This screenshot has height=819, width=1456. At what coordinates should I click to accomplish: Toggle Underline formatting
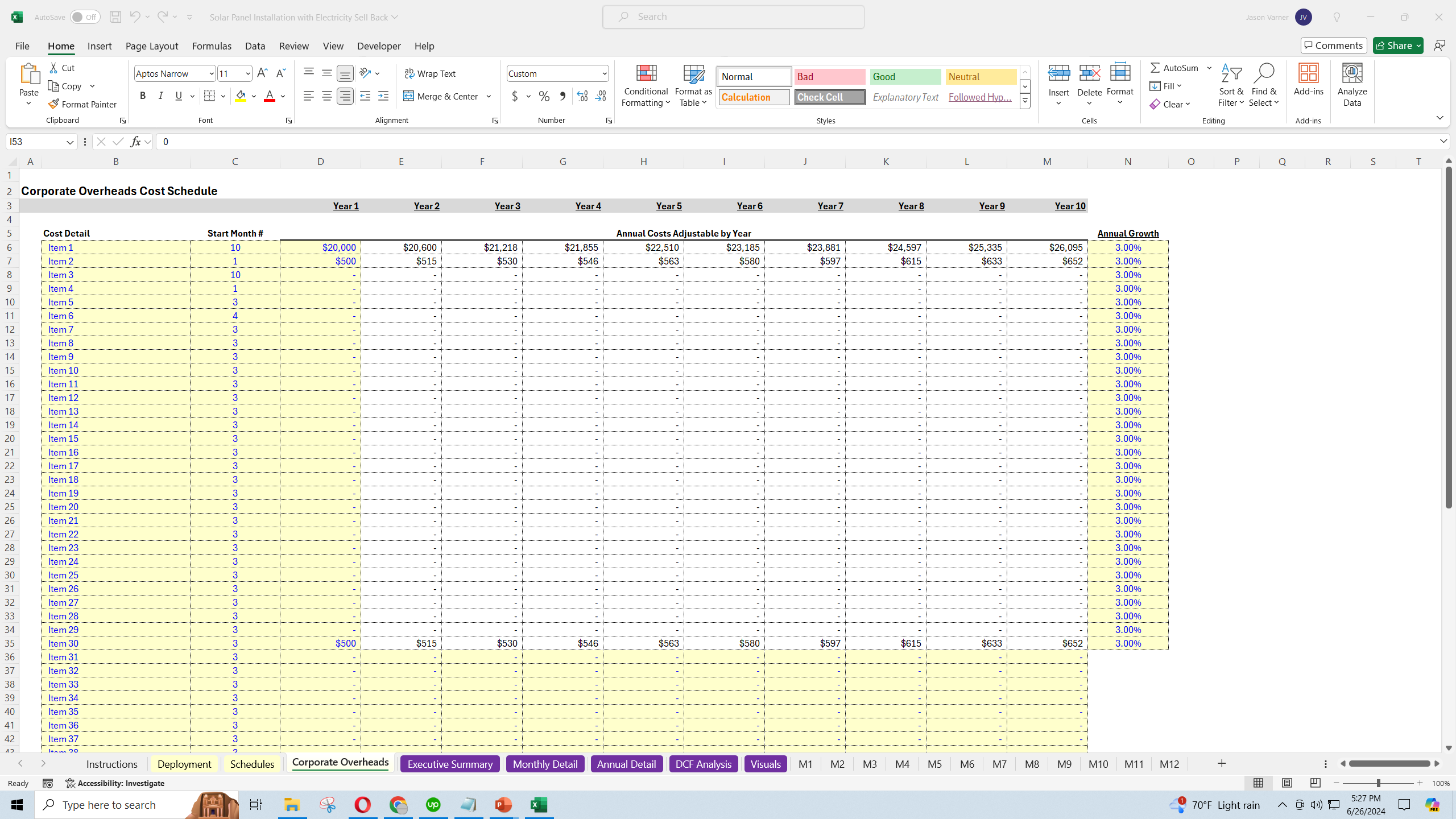click(179, 96)
